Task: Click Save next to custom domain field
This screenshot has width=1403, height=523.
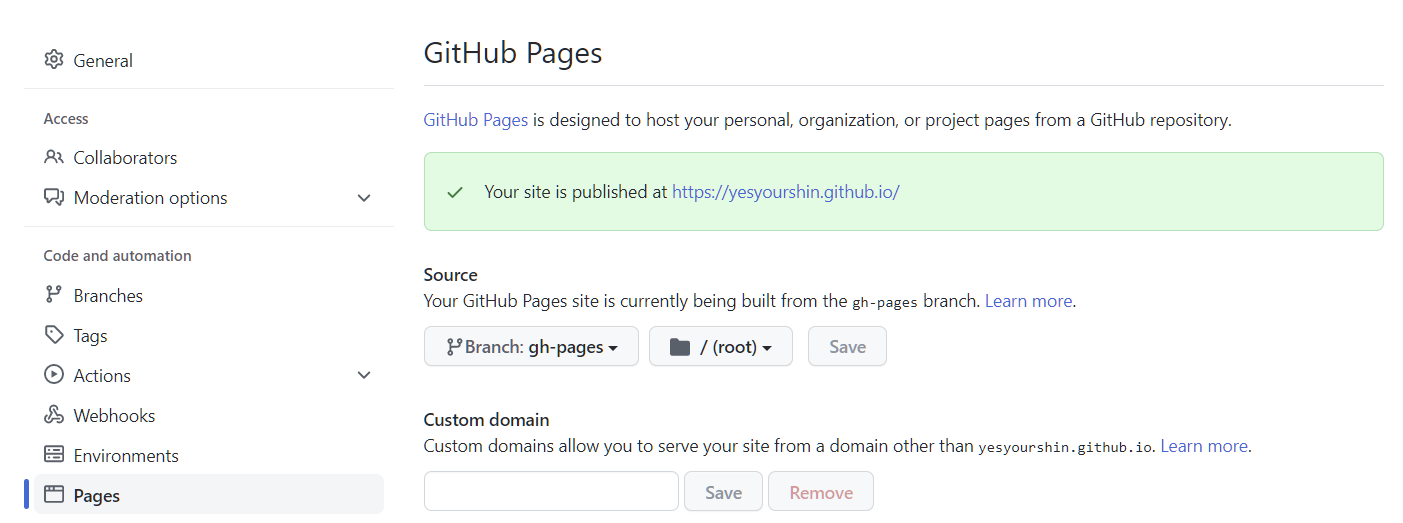Action: 723,492
